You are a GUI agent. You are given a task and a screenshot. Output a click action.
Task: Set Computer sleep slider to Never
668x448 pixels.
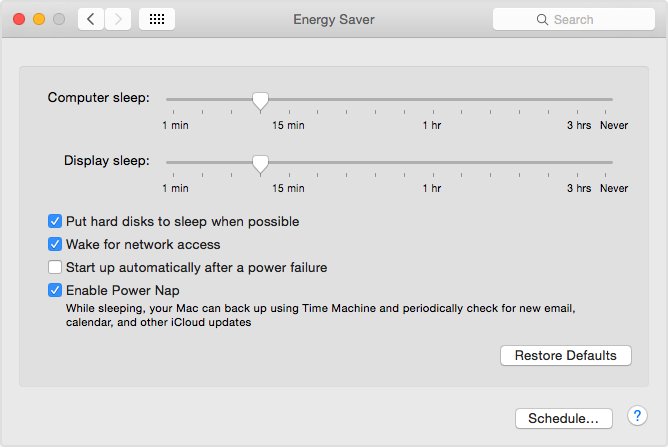pyautogui.click(x=612, y=100)
